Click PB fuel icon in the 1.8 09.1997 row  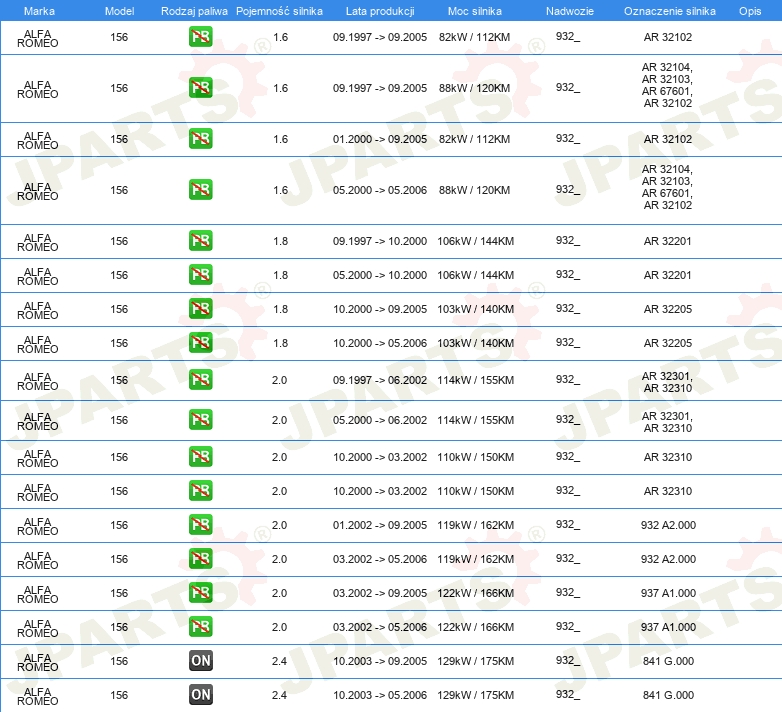point(201,240)
